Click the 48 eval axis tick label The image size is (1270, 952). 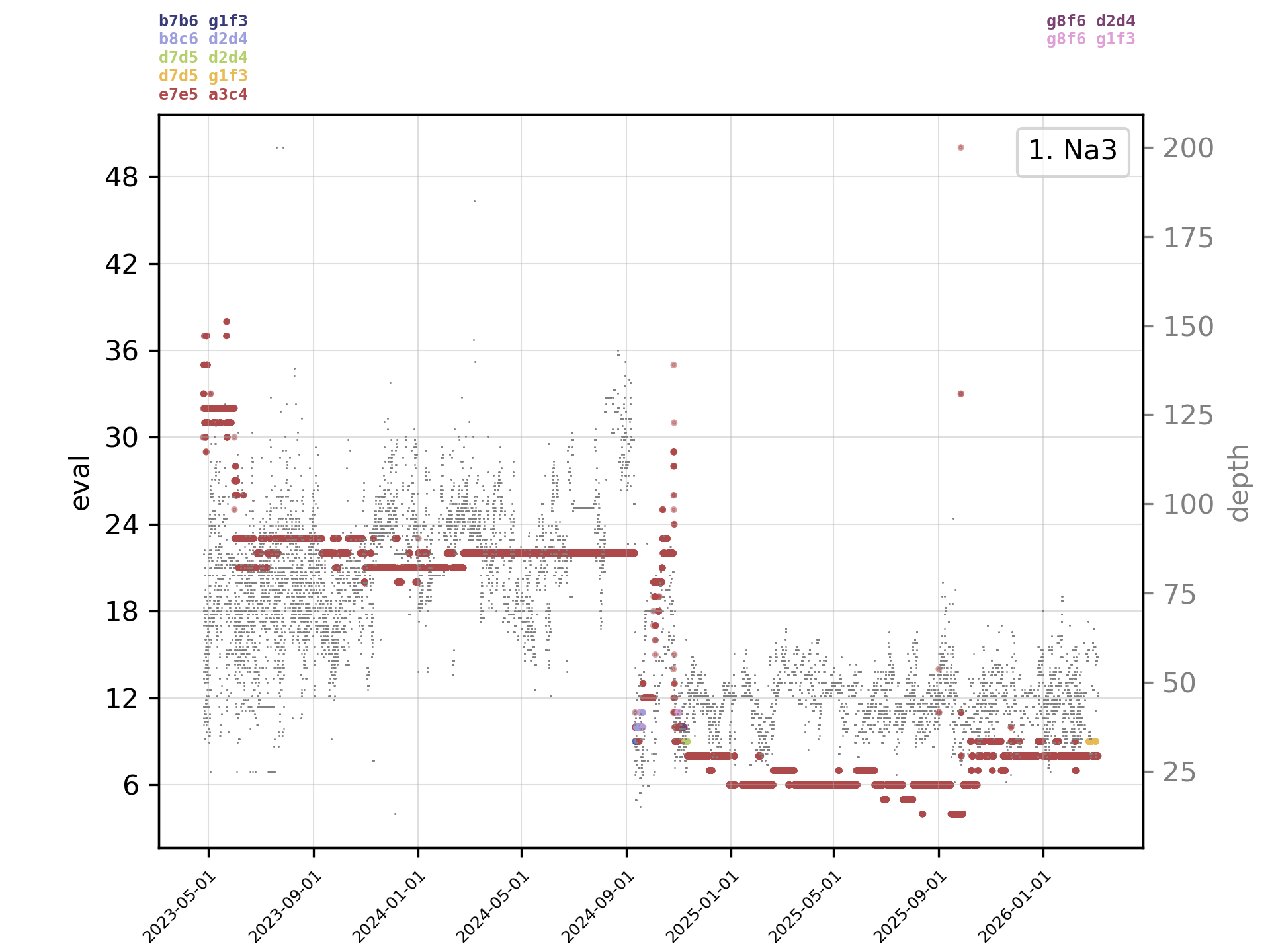pyautogui.click(x=122, y=177)
